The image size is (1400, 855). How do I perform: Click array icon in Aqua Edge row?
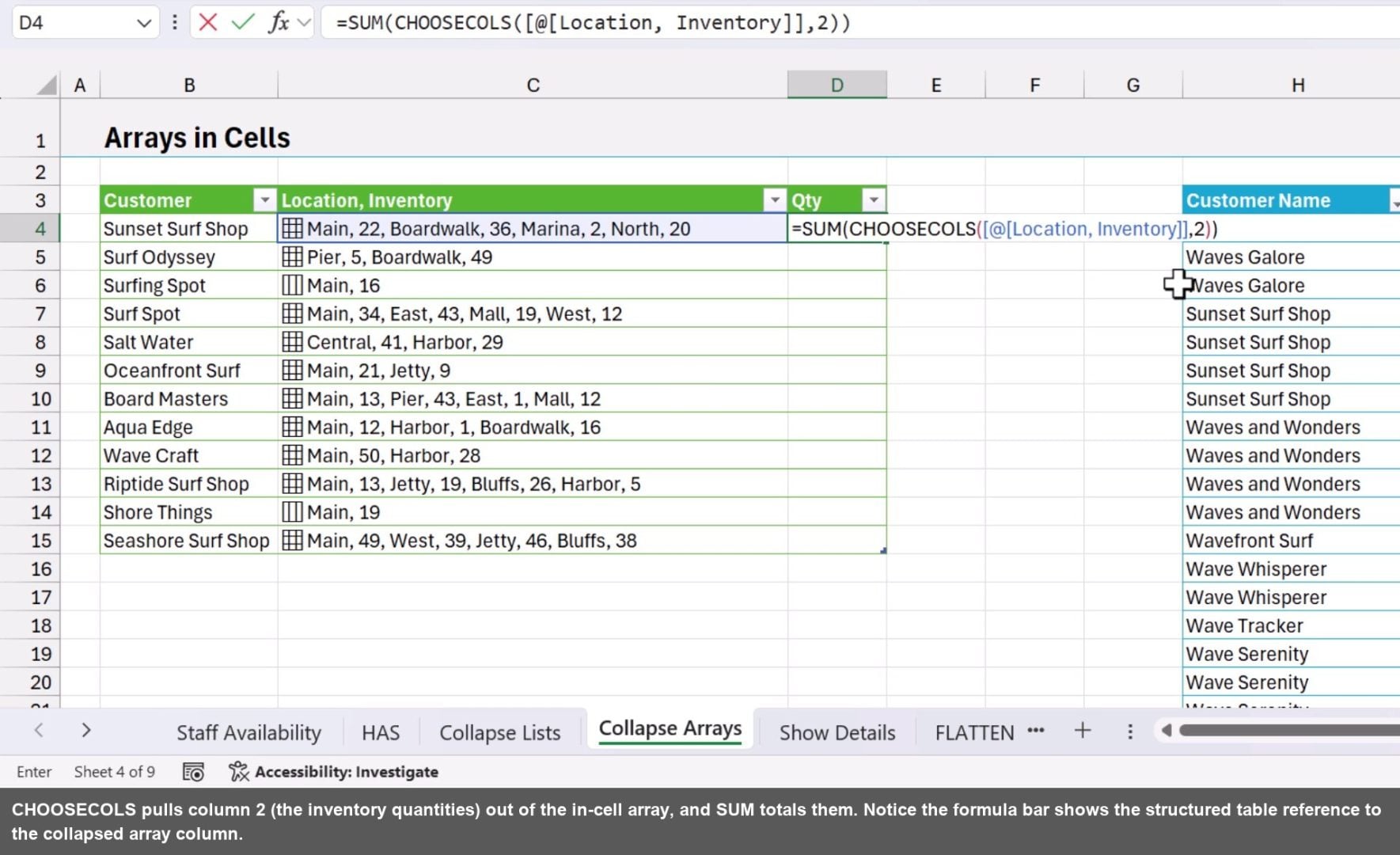292,427
